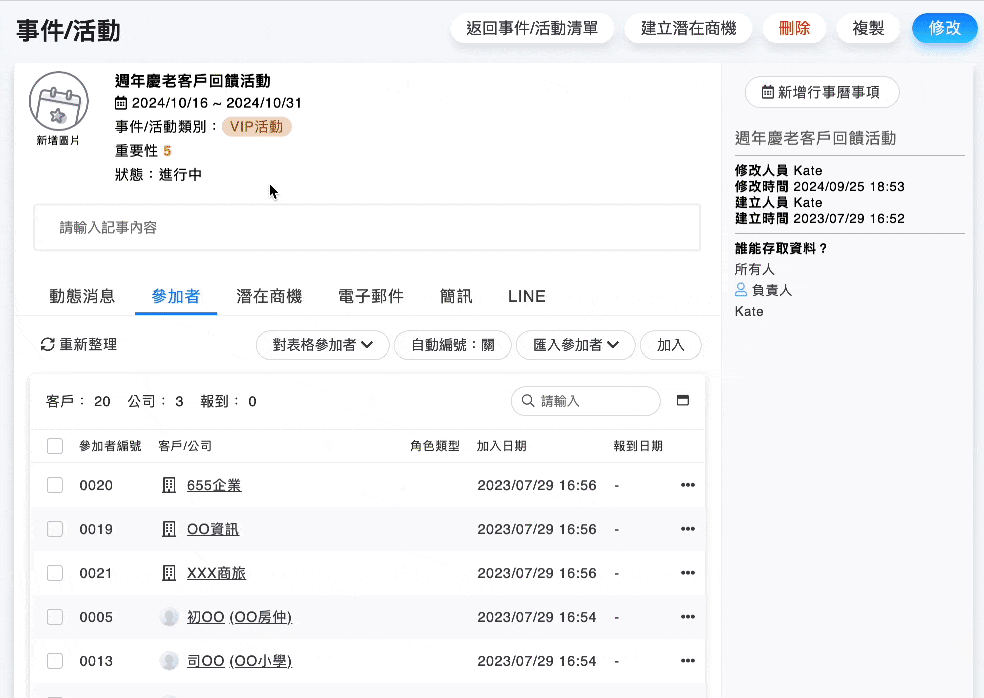Check the checkbox for participant 0020

[55, 485]
